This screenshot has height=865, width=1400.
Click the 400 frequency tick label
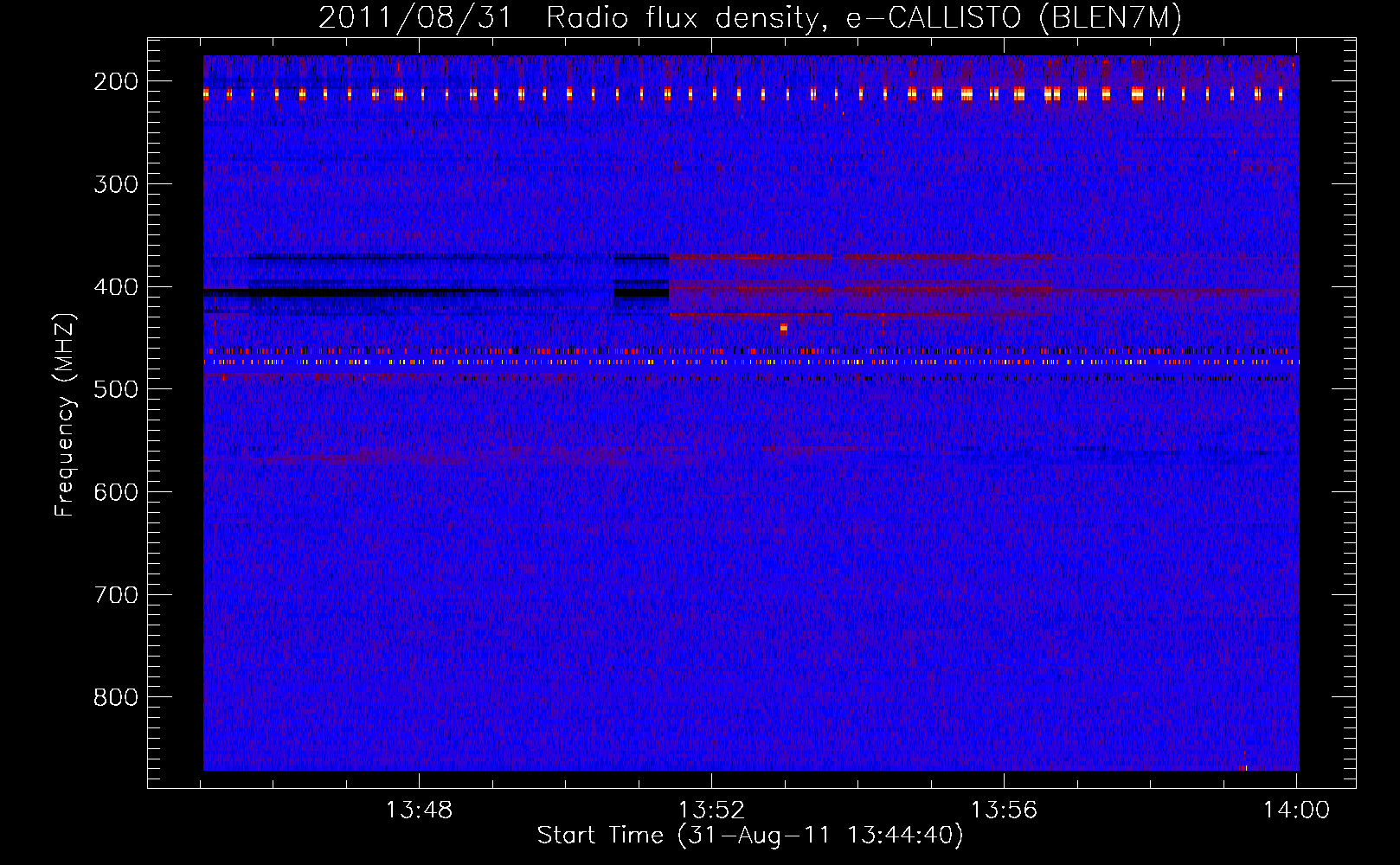coord(116,287)
